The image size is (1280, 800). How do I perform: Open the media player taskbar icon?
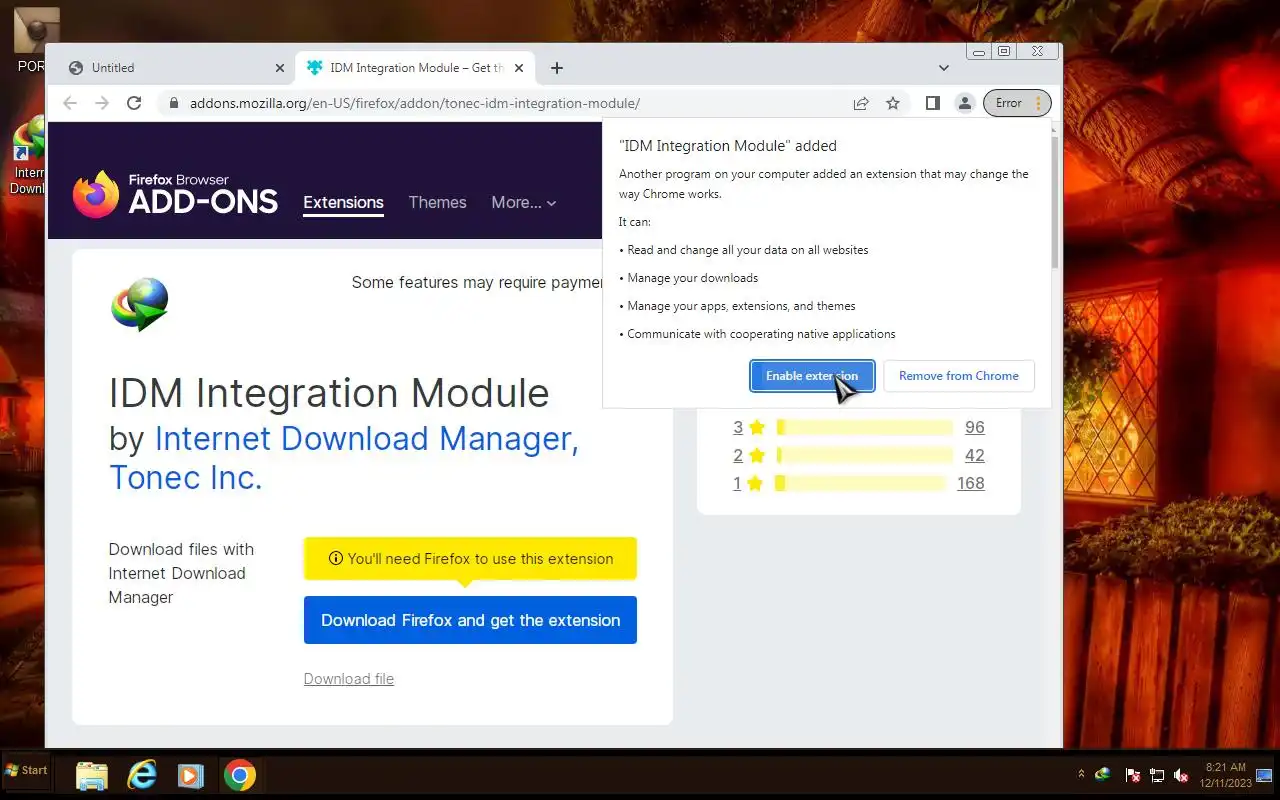coord(190,775)
